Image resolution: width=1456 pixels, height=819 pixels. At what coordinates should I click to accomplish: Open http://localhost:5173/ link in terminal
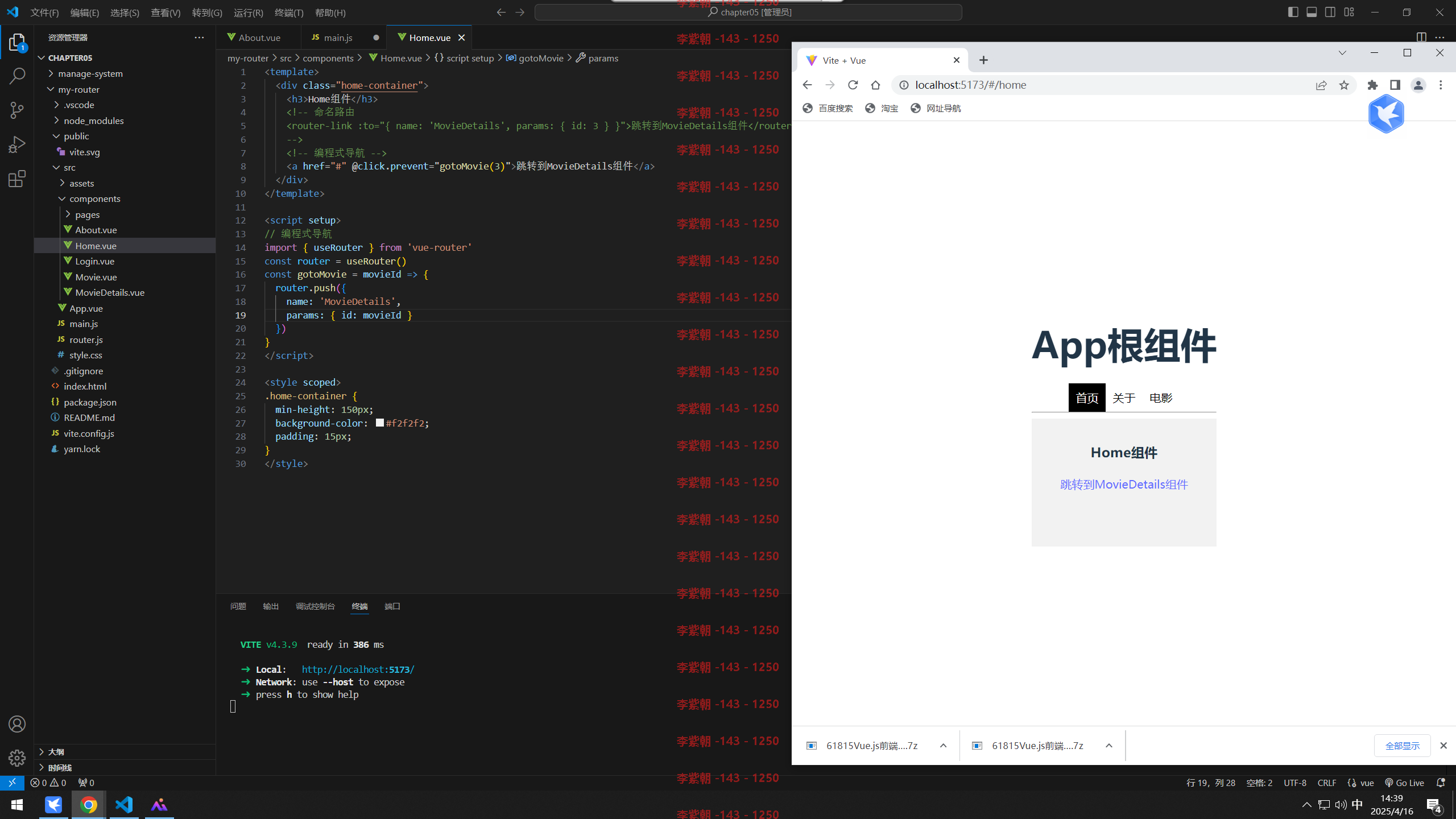click(358, 669)
